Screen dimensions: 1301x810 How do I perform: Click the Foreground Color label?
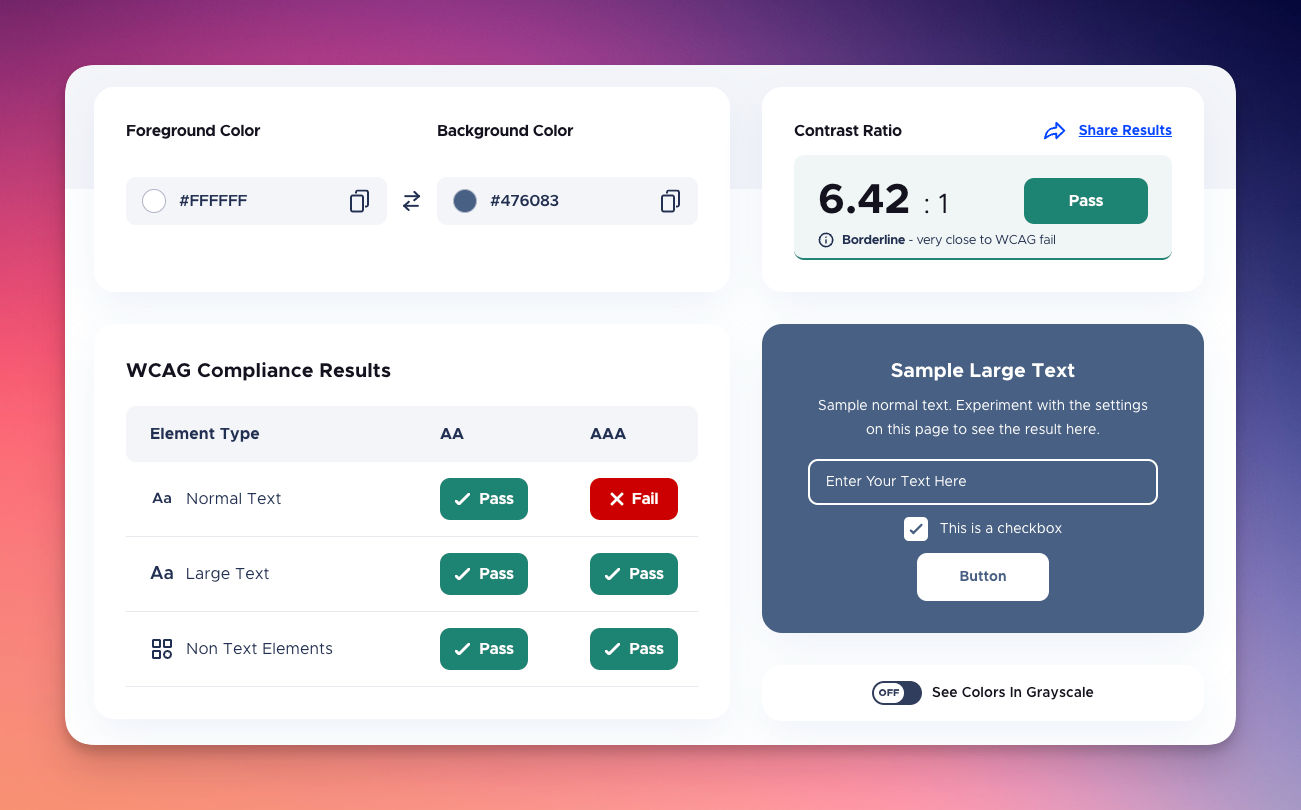(193, 131)
